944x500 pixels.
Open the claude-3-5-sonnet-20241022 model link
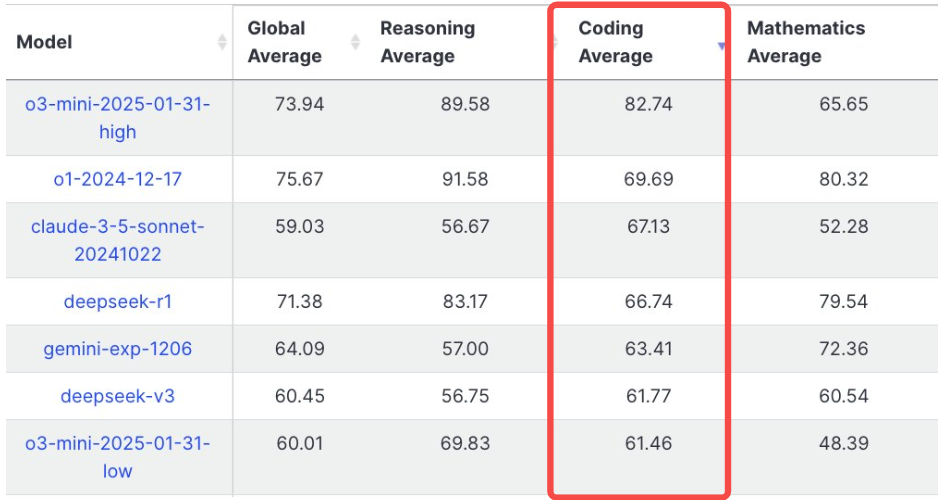point(117,240)
